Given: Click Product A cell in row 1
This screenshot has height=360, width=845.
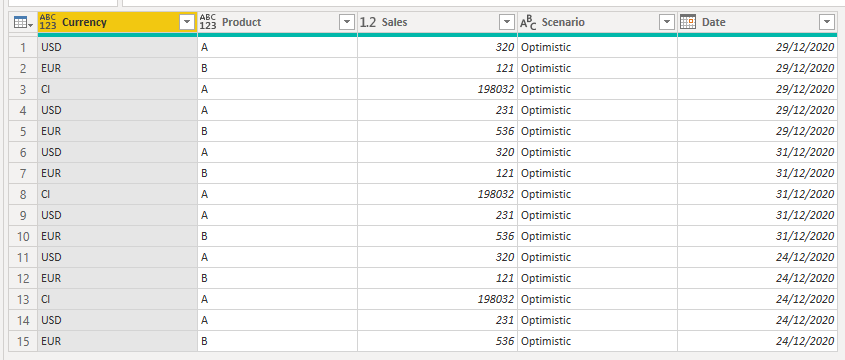Looking at the screenshot, I should (x=278, y=47).
